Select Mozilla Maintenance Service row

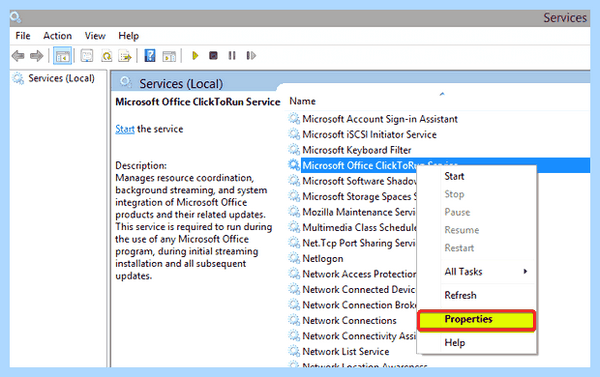point(359,212)
